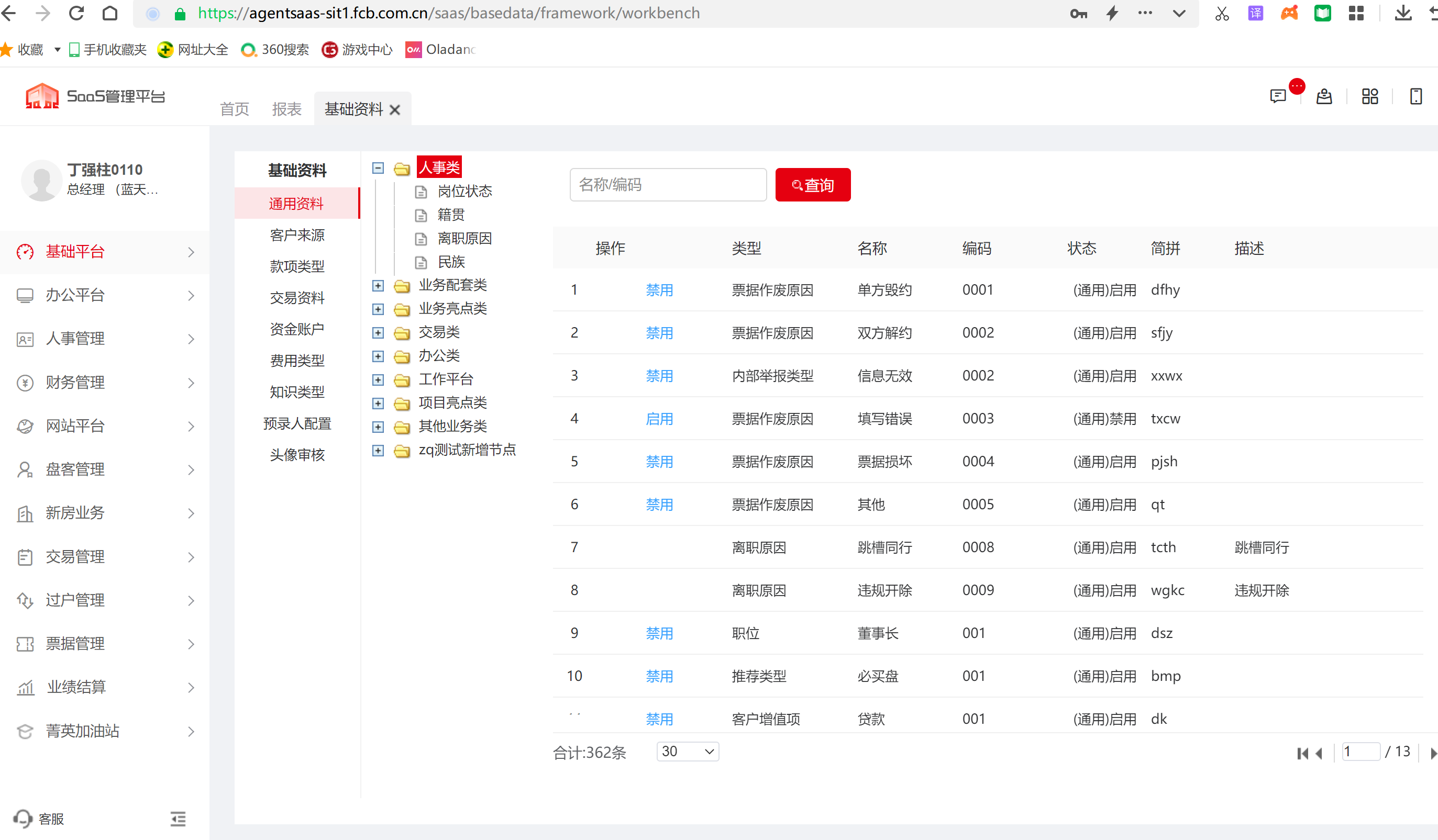Reload the page with the refresh icon
Image resolution: width=1438 pixels, height=840 pixels.
76,13
